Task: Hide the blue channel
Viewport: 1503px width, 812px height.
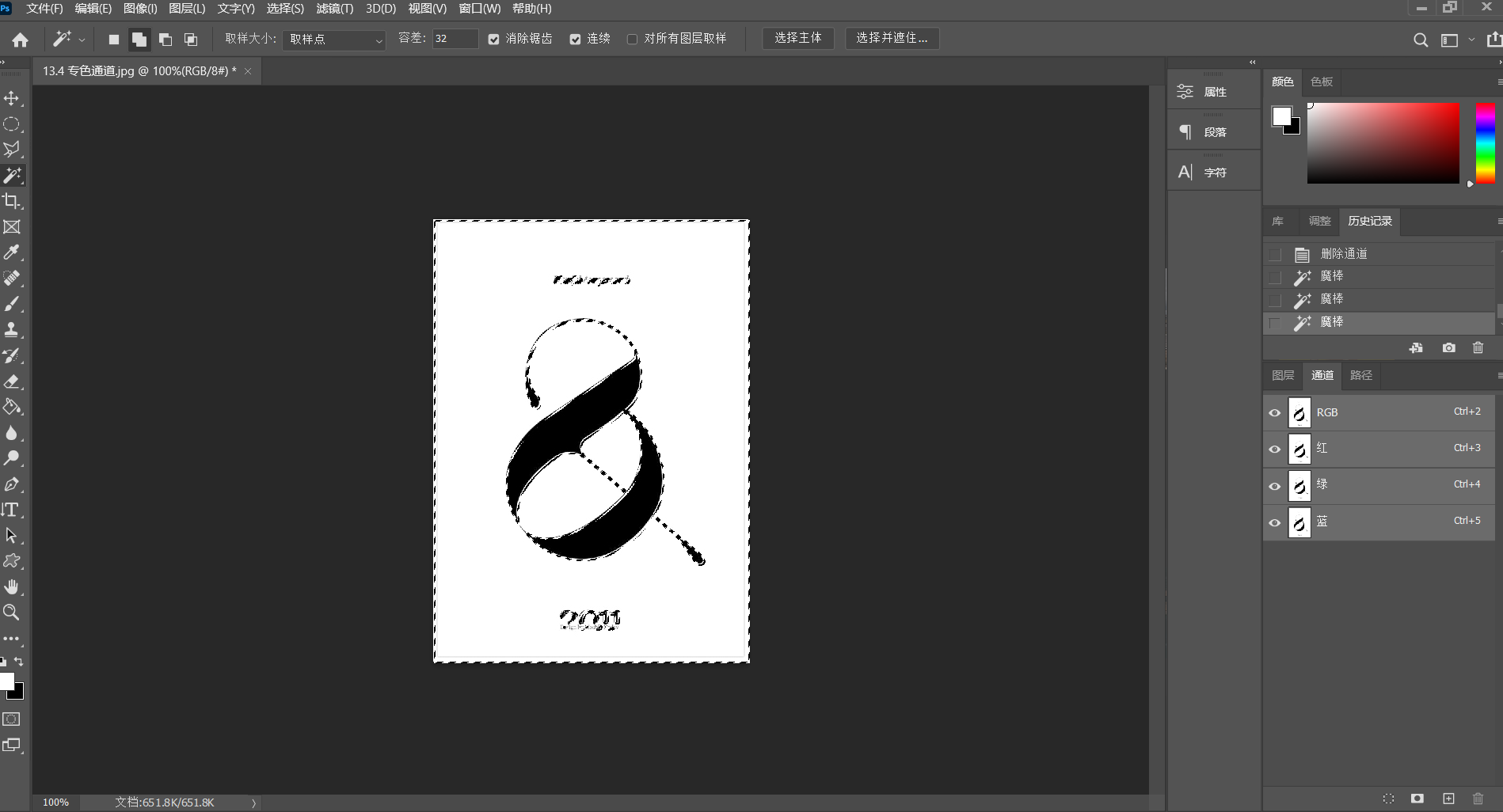Action: point(1274,522)
